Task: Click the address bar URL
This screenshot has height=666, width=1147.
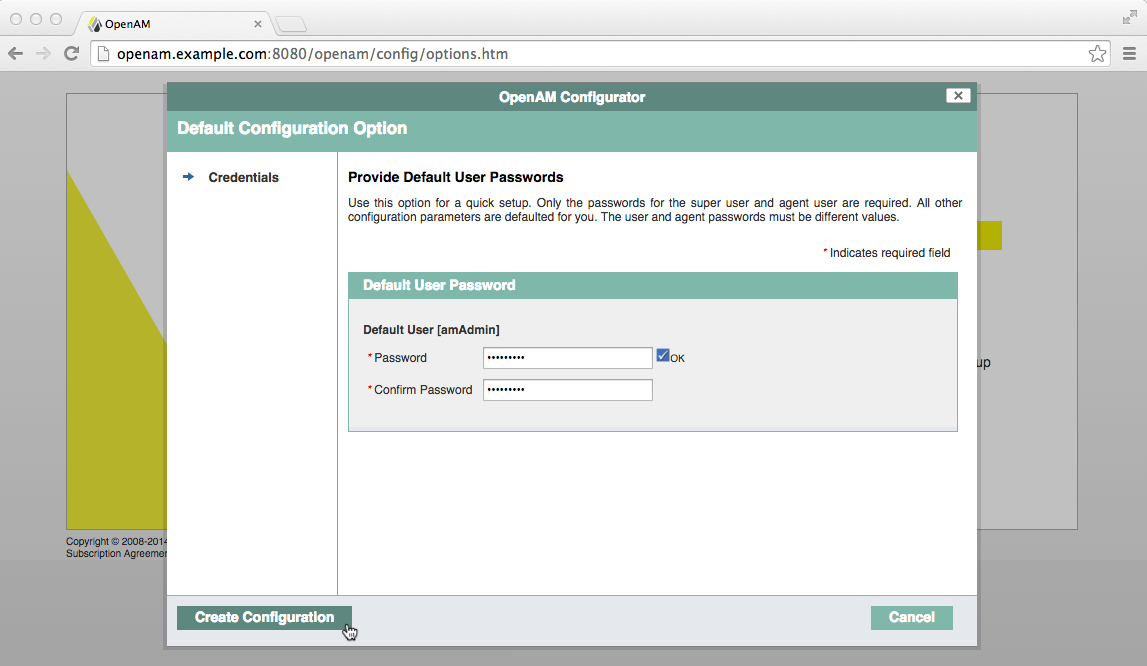Action: pyautogui.click(x=312, y=54)
